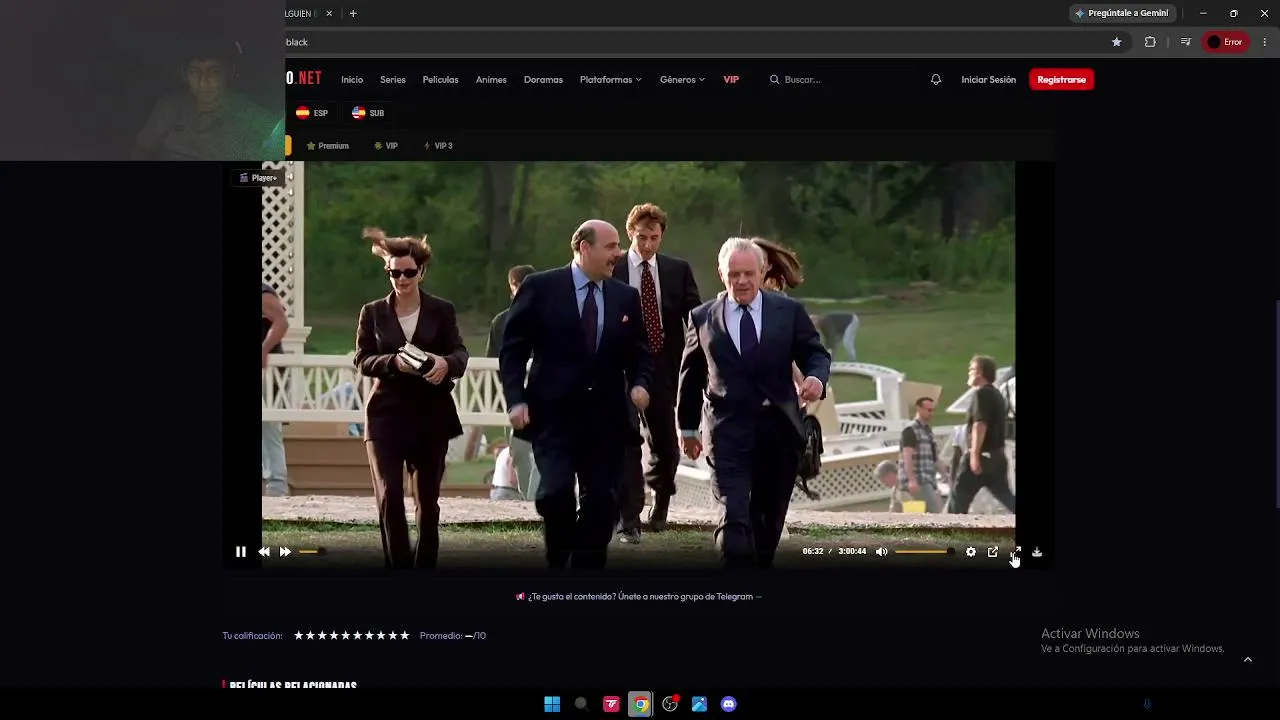Viewport: 1280px width, 720px height.
Task: Rate the movie with the tenth star
Action: click(x=405, y=636)
